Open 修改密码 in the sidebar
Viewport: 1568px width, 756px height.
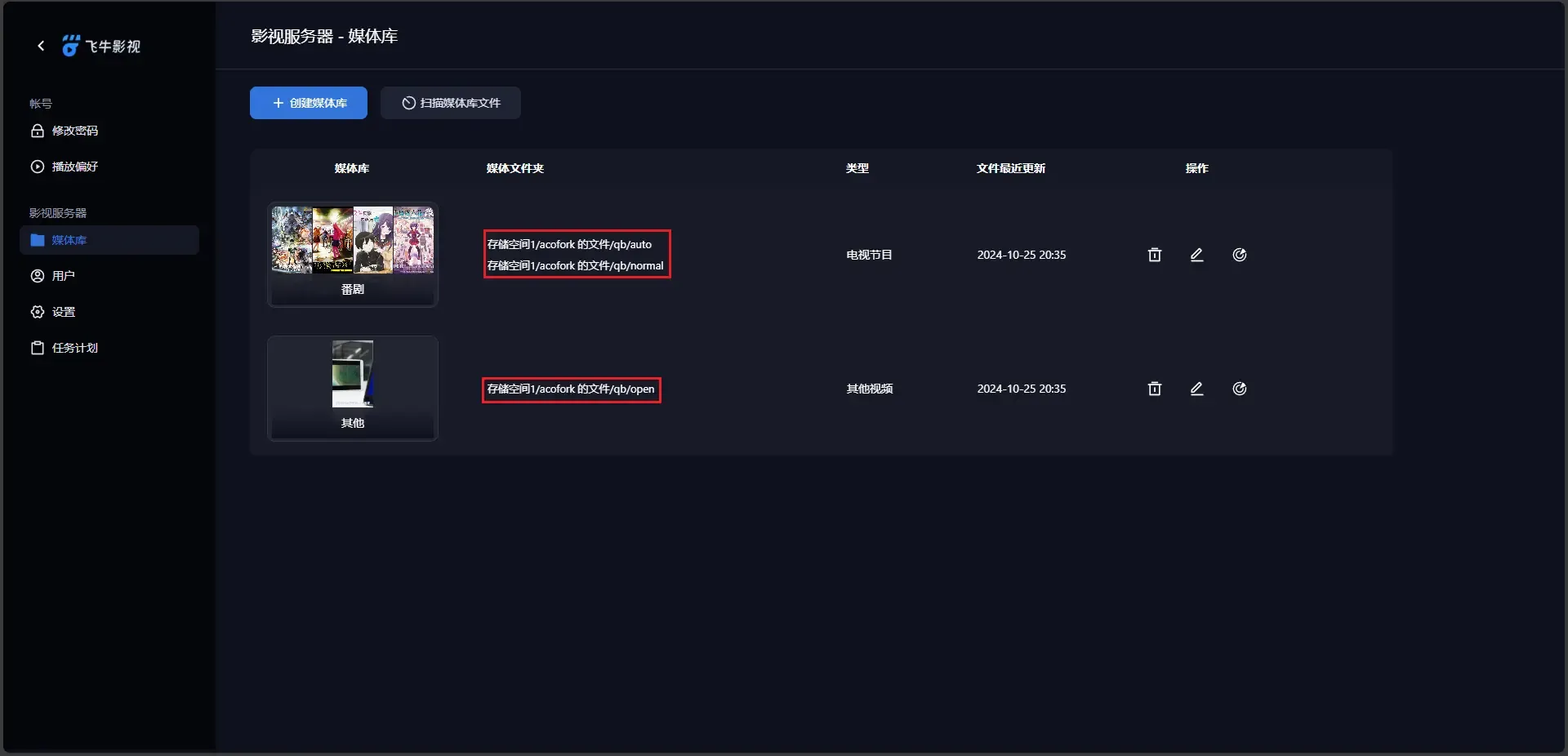74,131
